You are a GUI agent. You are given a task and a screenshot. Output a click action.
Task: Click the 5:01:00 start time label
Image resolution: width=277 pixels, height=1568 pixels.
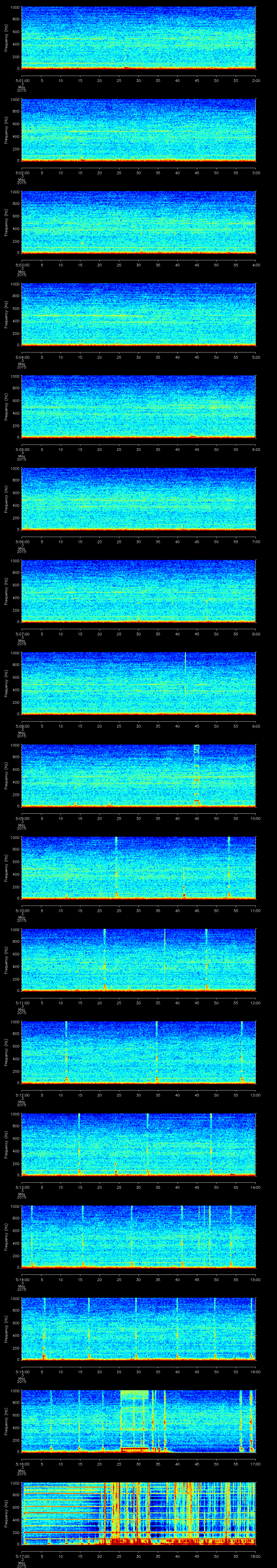[x=22, y=80]
